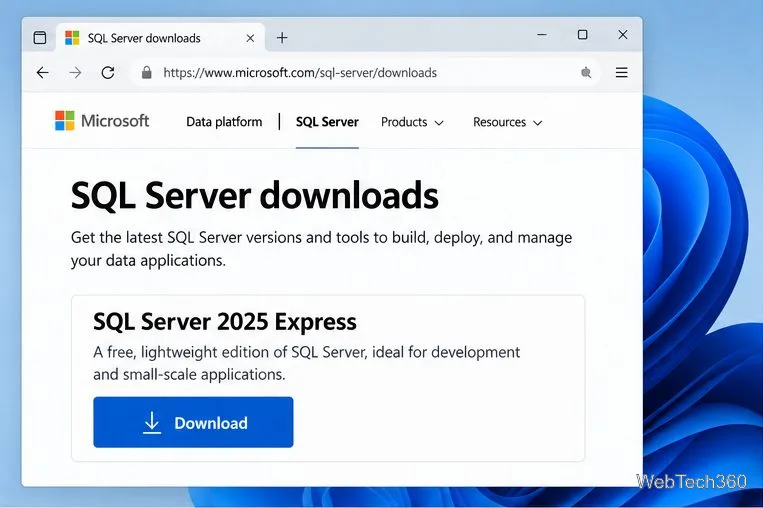This screenshot has height=508, width=763.
Task: View site info via the padlock icon
Action: [x=146, y=73]
